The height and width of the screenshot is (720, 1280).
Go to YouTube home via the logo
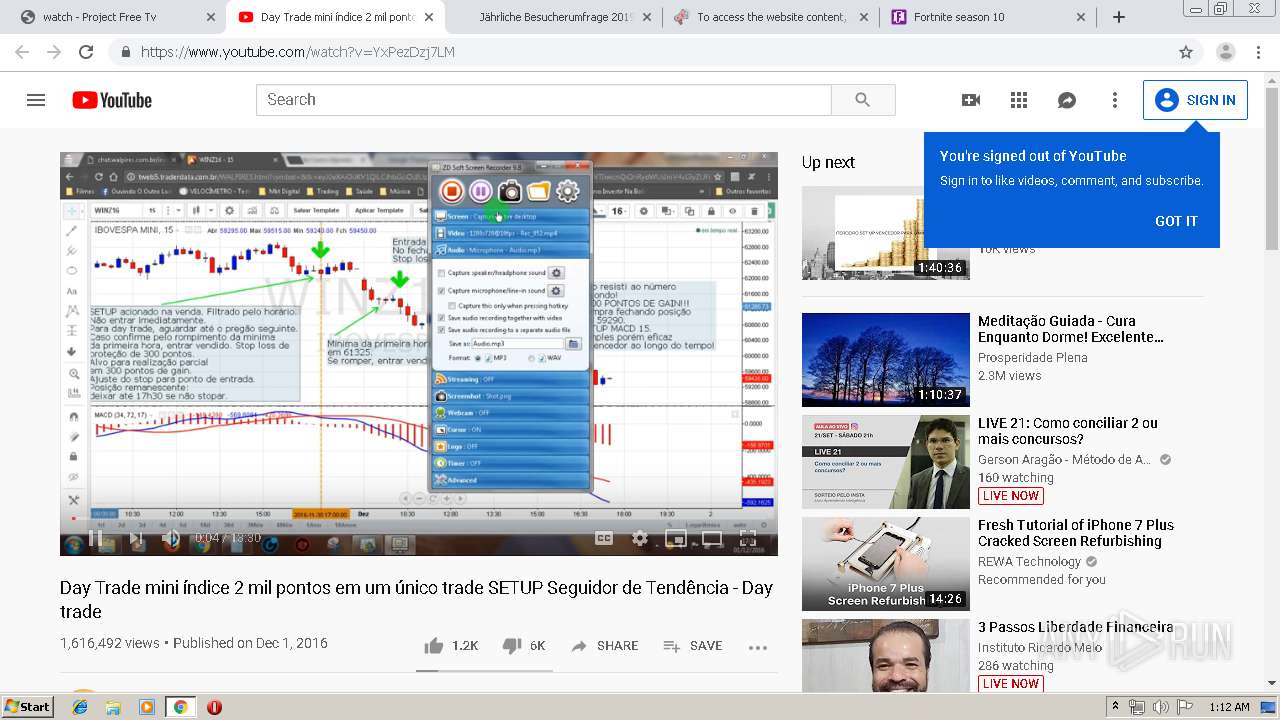tap(112, 100)
